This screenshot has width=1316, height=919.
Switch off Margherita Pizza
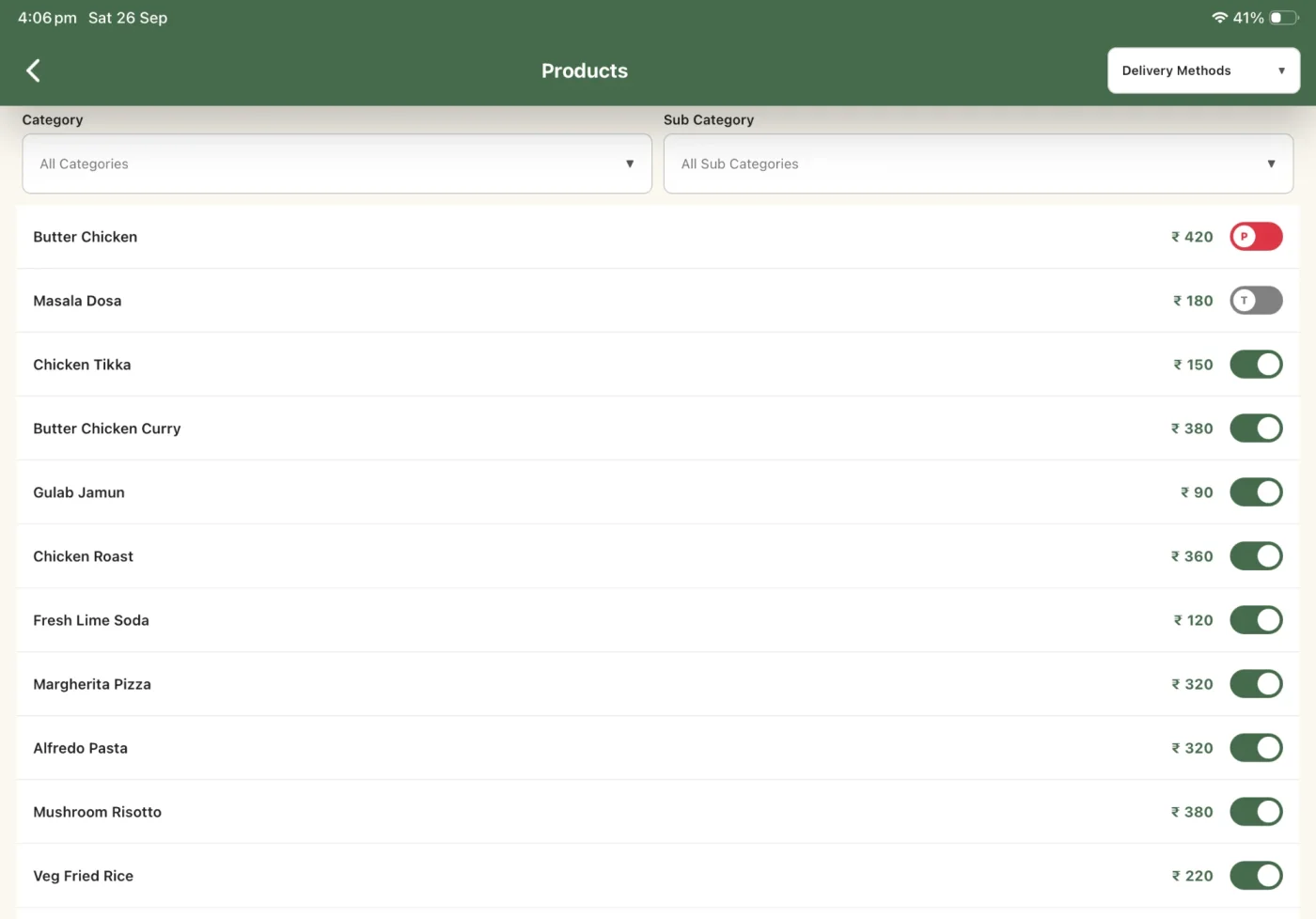tap(1256, 684)
